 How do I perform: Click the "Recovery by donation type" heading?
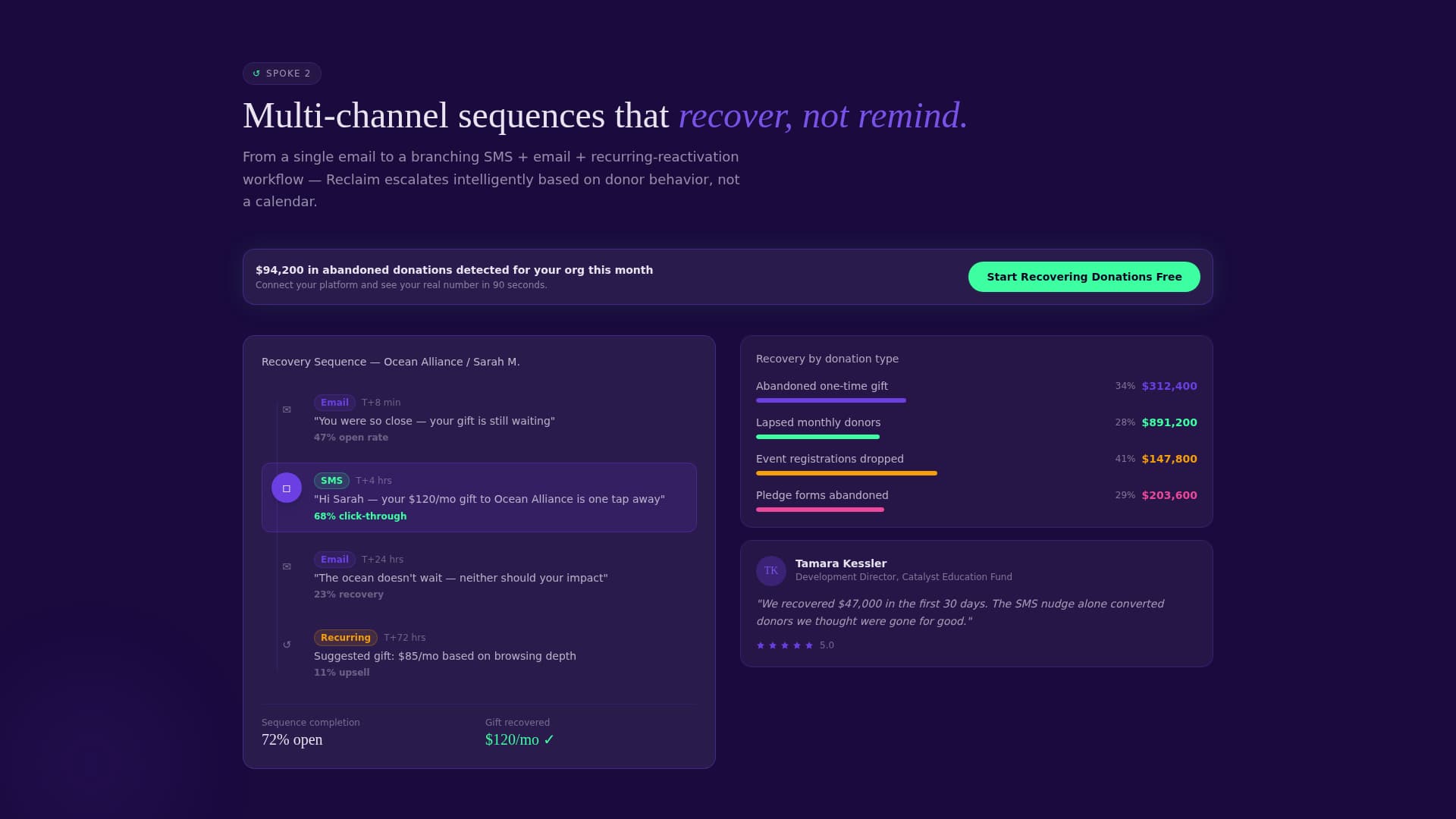tap(827, 359)
